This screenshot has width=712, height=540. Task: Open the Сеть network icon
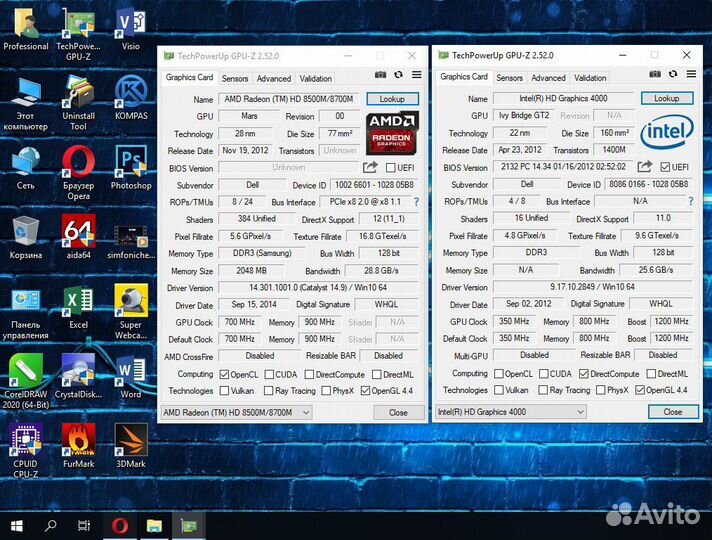(26, 168)
